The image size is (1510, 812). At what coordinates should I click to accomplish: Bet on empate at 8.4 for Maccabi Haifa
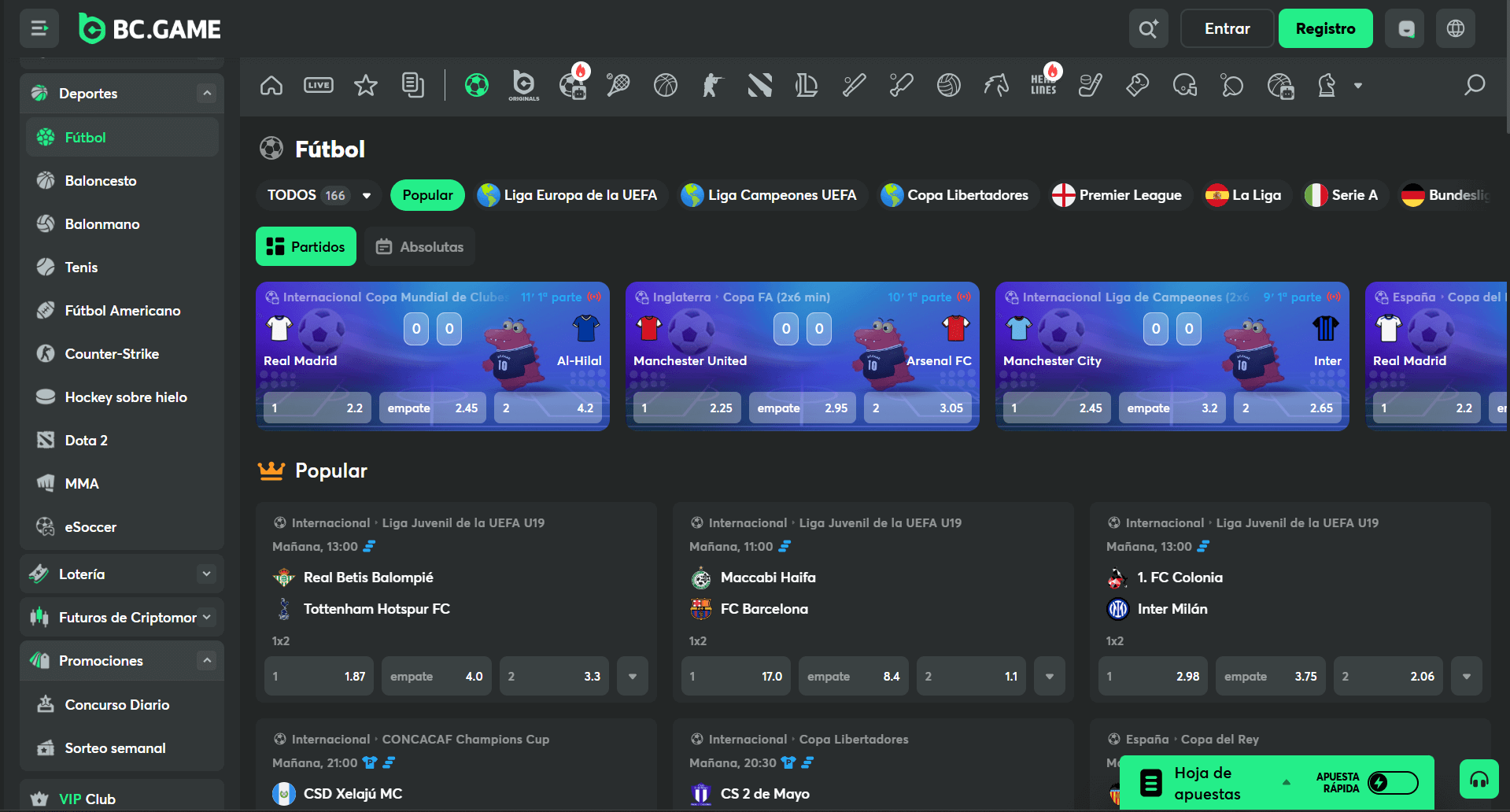point(854,677)
